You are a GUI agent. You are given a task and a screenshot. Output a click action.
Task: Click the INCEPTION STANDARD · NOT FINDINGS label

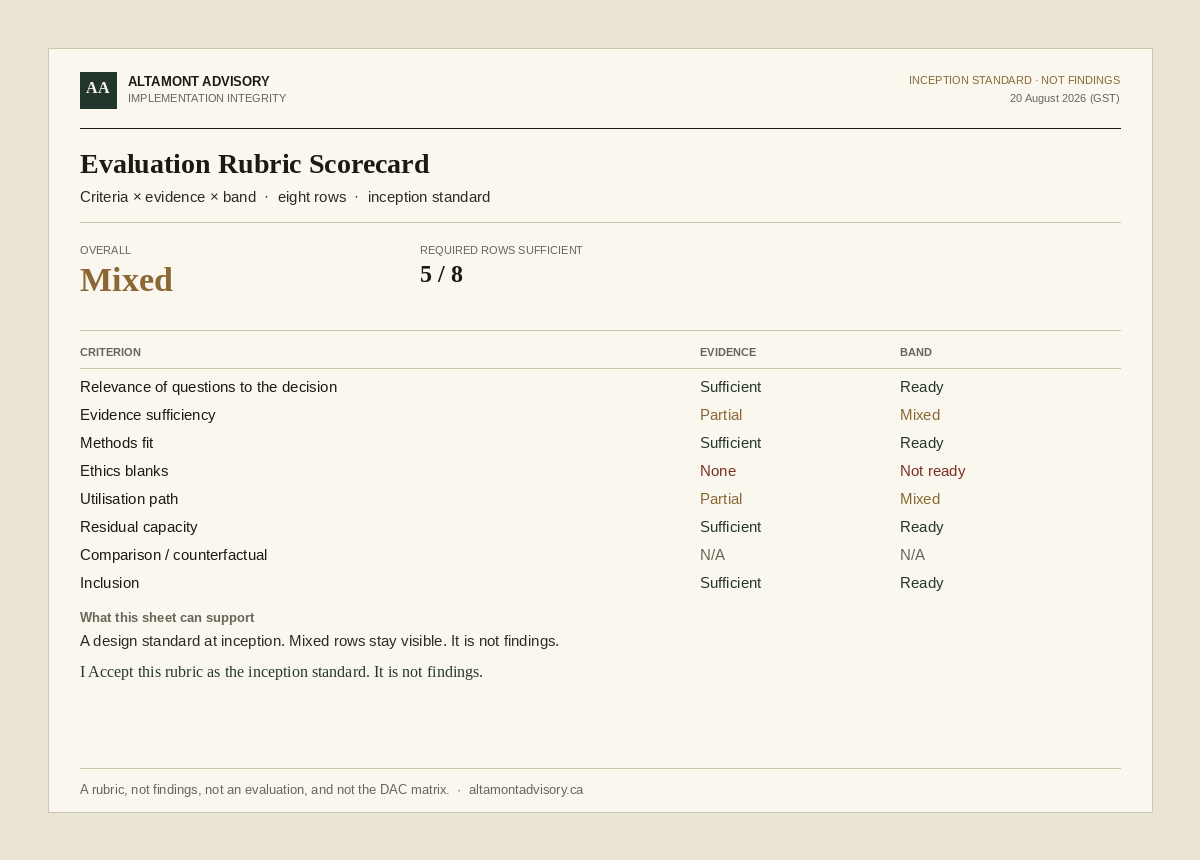(1014, 80)
